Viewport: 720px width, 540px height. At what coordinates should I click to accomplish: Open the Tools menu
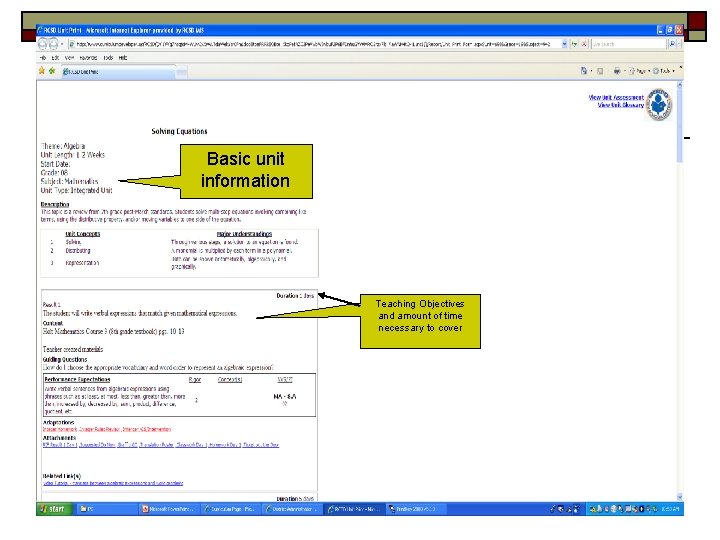[x=108, y=58]
